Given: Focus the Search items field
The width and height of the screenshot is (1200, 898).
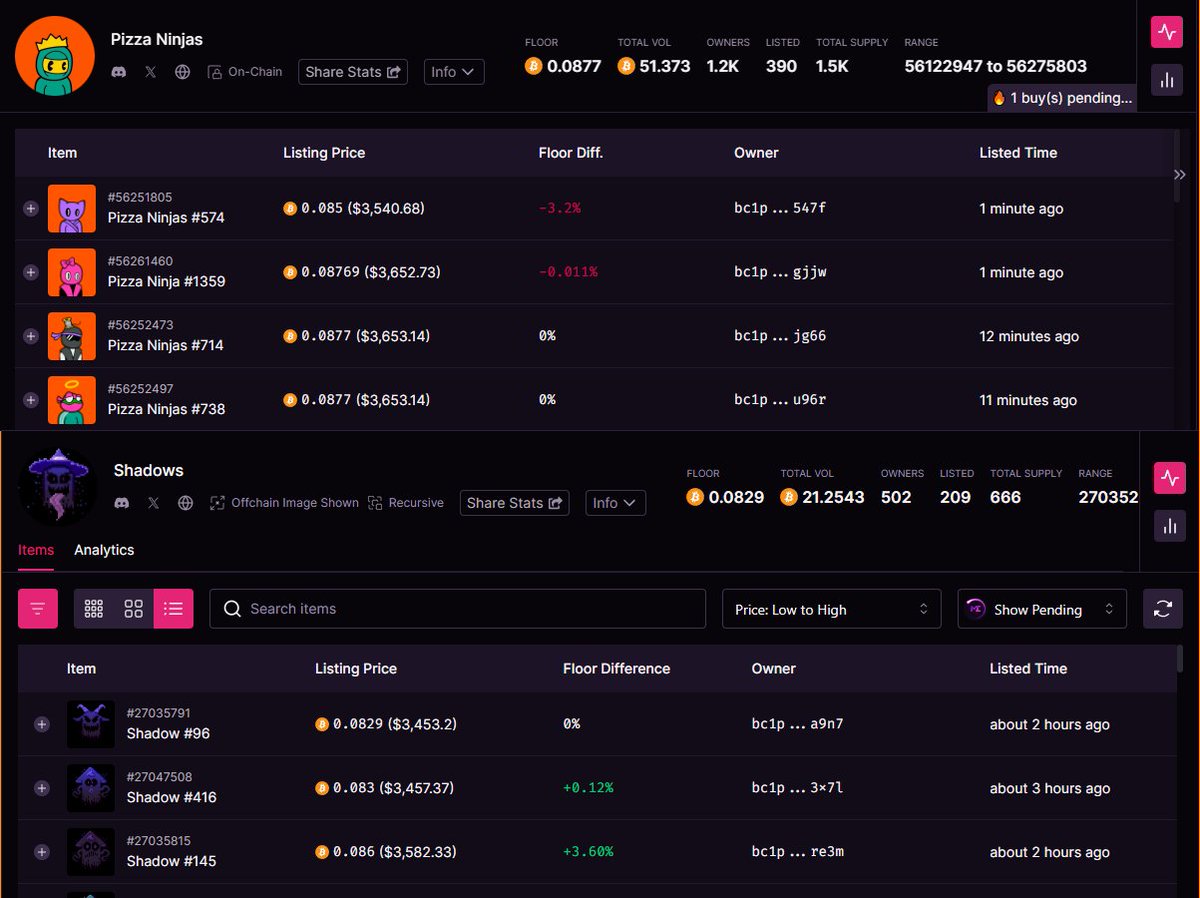Looking at the screenshot, I should [x=458, y=608].
